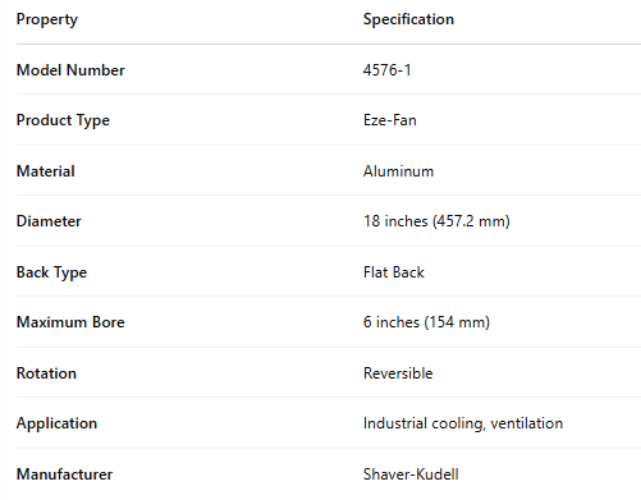Select the Diameter row label
The width and height of the screenshot is (641, 500).
(48, 221)
